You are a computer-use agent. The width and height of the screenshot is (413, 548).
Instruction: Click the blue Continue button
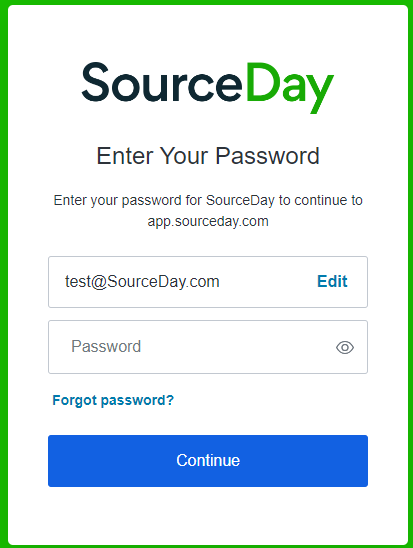point(208,461)
